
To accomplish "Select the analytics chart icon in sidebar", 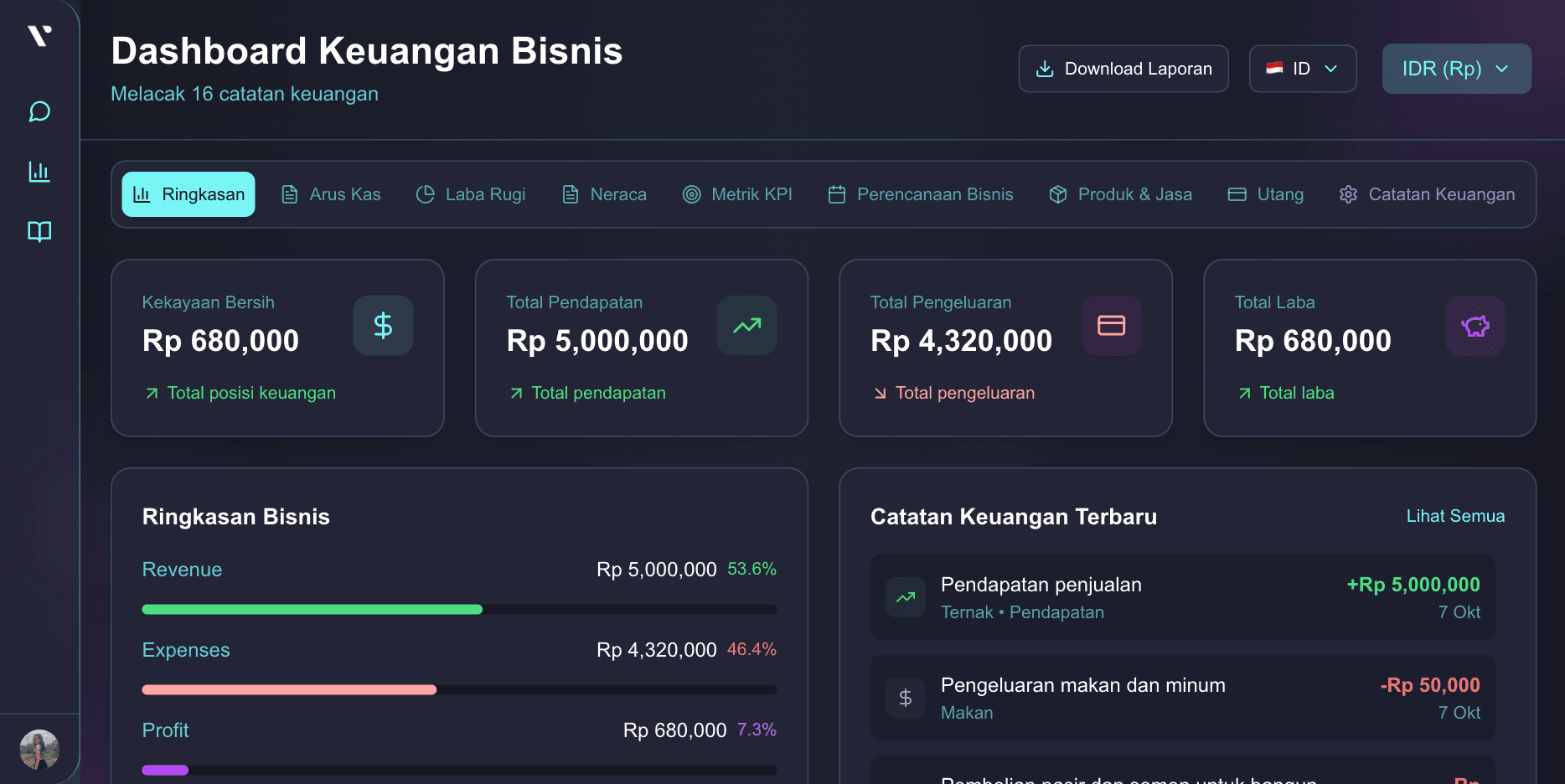I will point(39,172).
